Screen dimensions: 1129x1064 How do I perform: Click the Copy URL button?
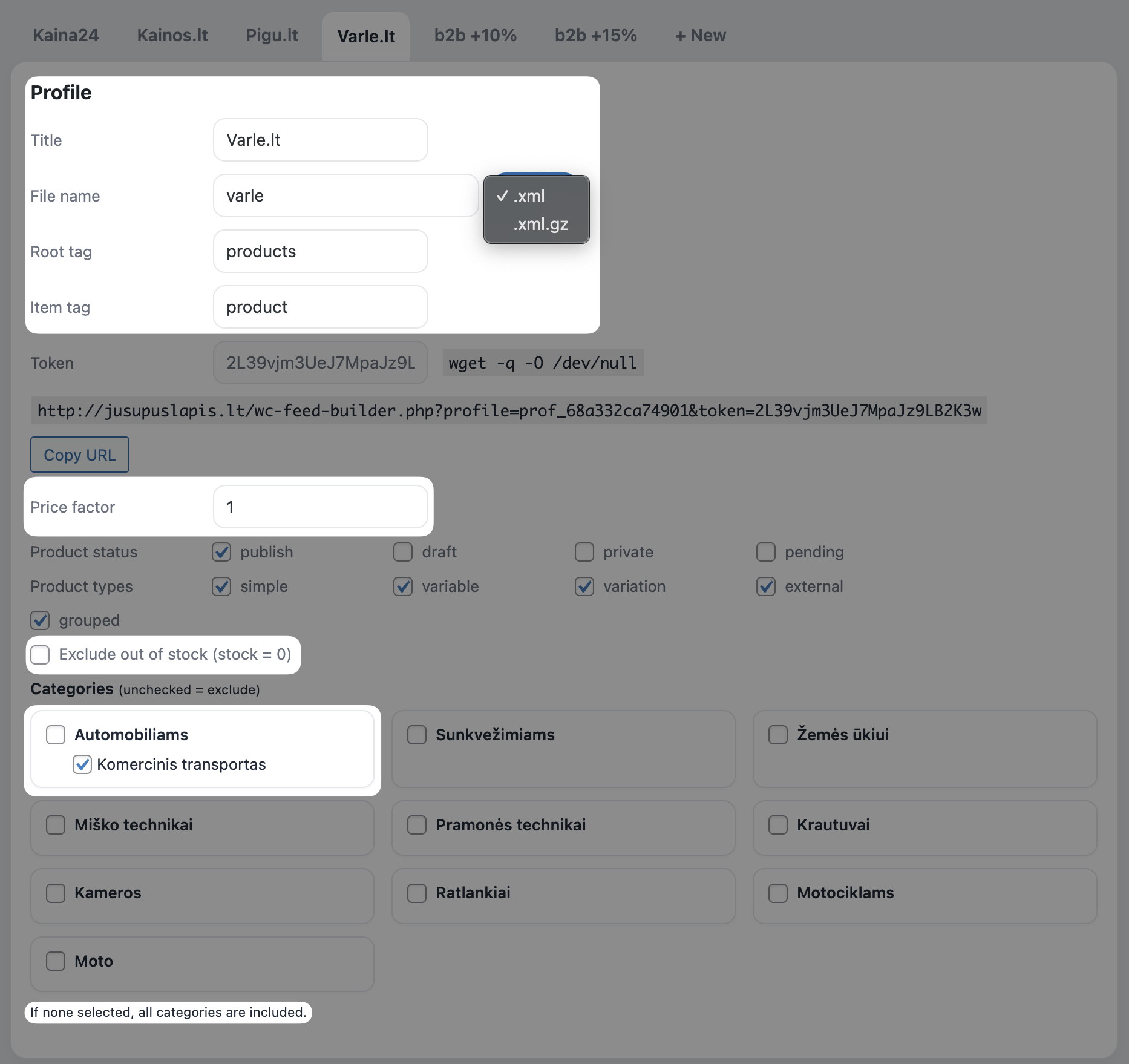coord(80,455)
